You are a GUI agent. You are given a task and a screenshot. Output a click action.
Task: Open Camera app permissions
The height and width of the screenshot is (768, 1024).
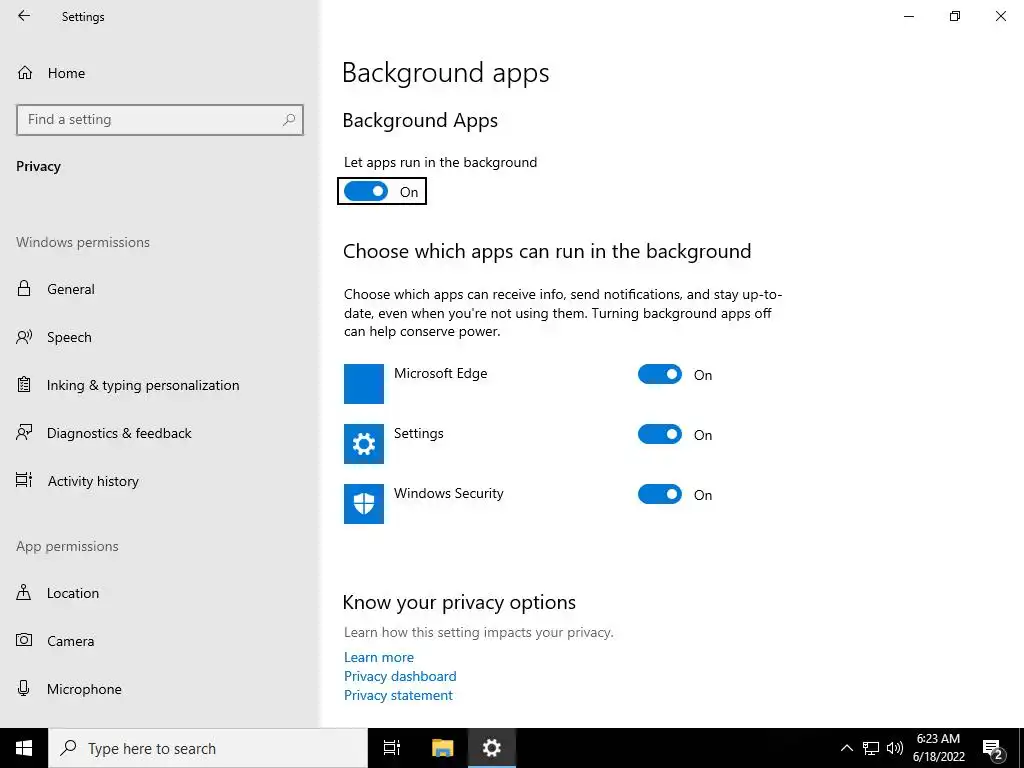pos(160,641)
